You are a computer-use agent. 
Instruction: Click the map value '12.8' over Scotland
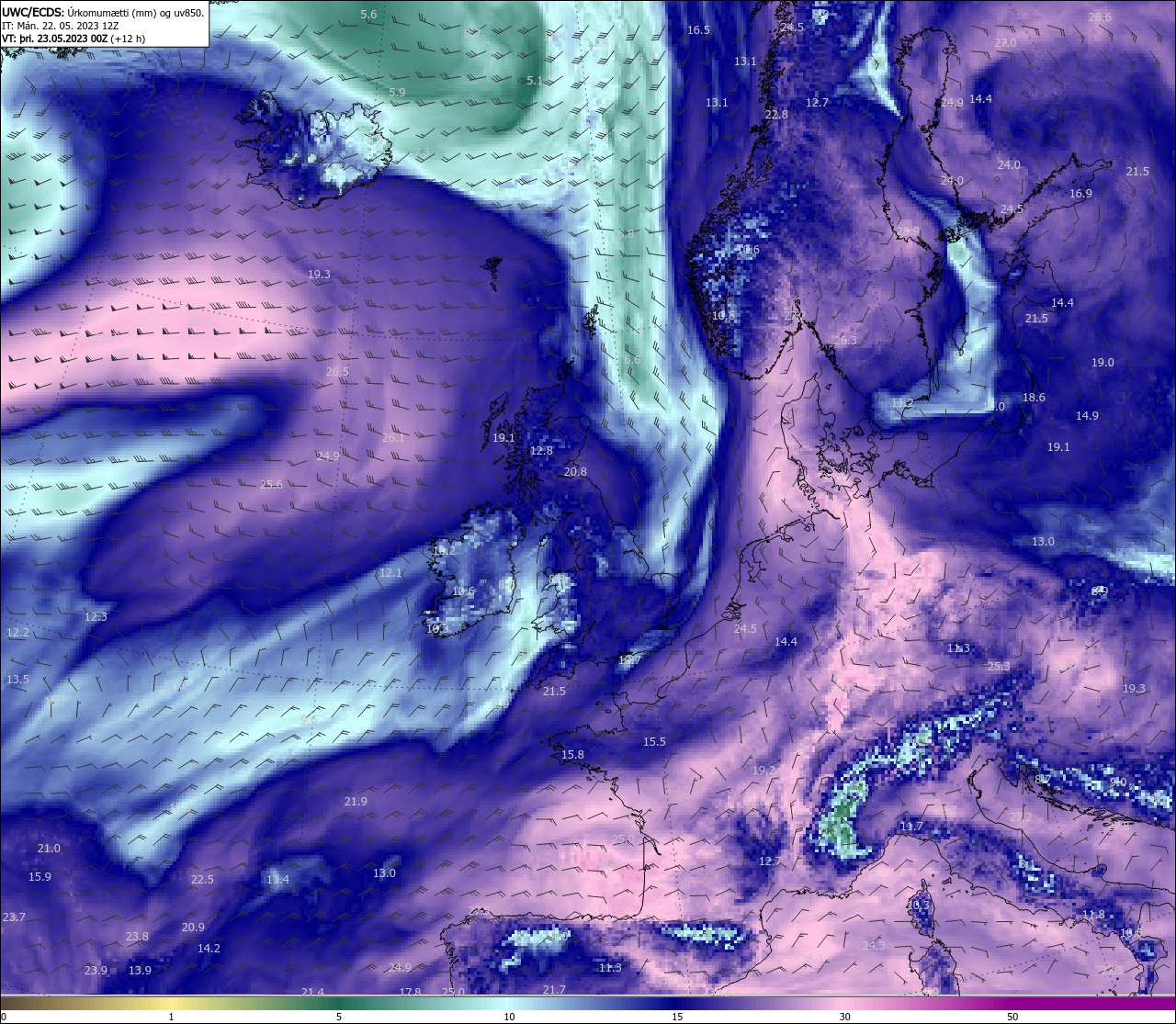point(542,451)
